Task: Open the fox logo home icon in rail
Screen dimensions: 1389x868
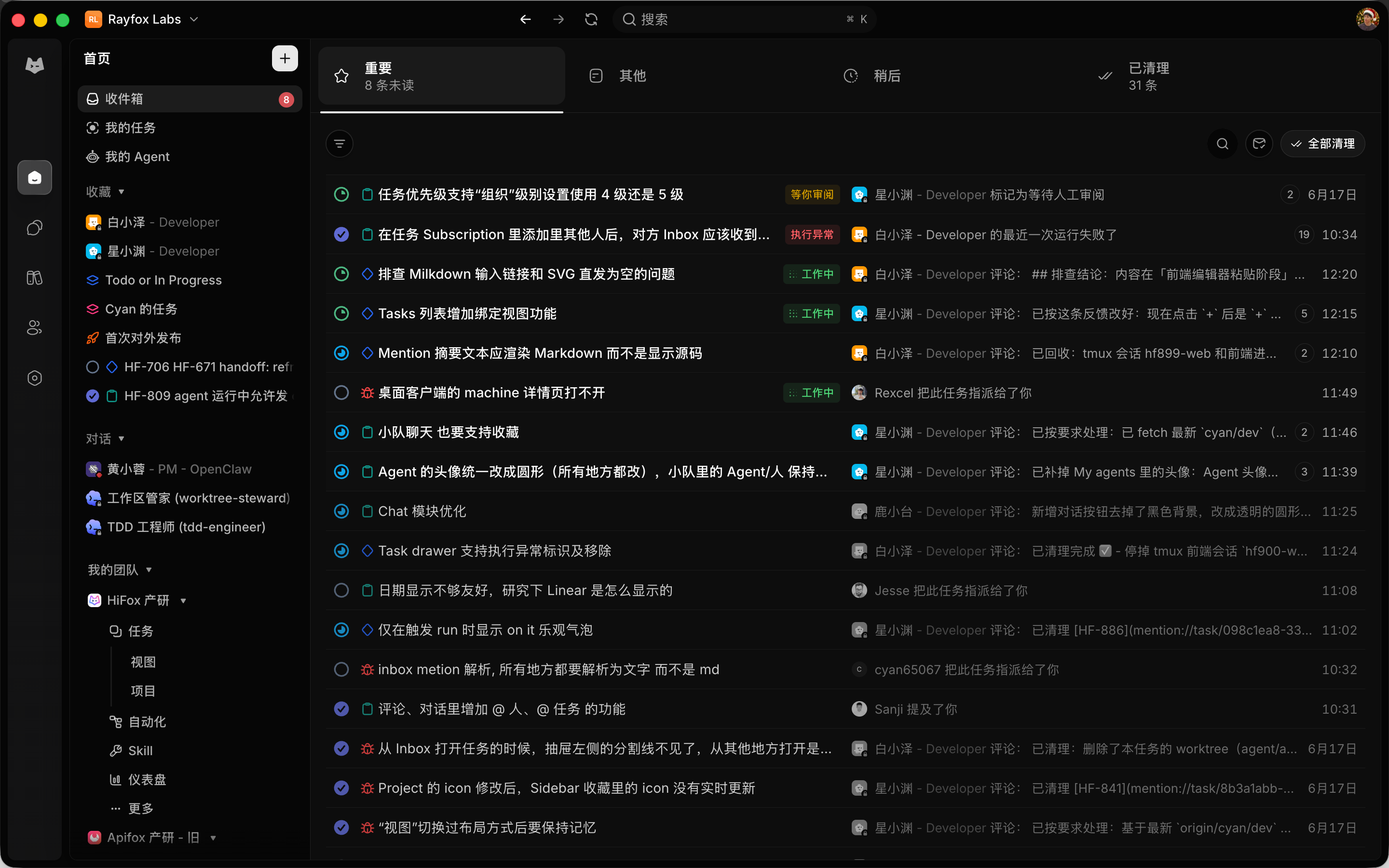Action: (34, 66)
